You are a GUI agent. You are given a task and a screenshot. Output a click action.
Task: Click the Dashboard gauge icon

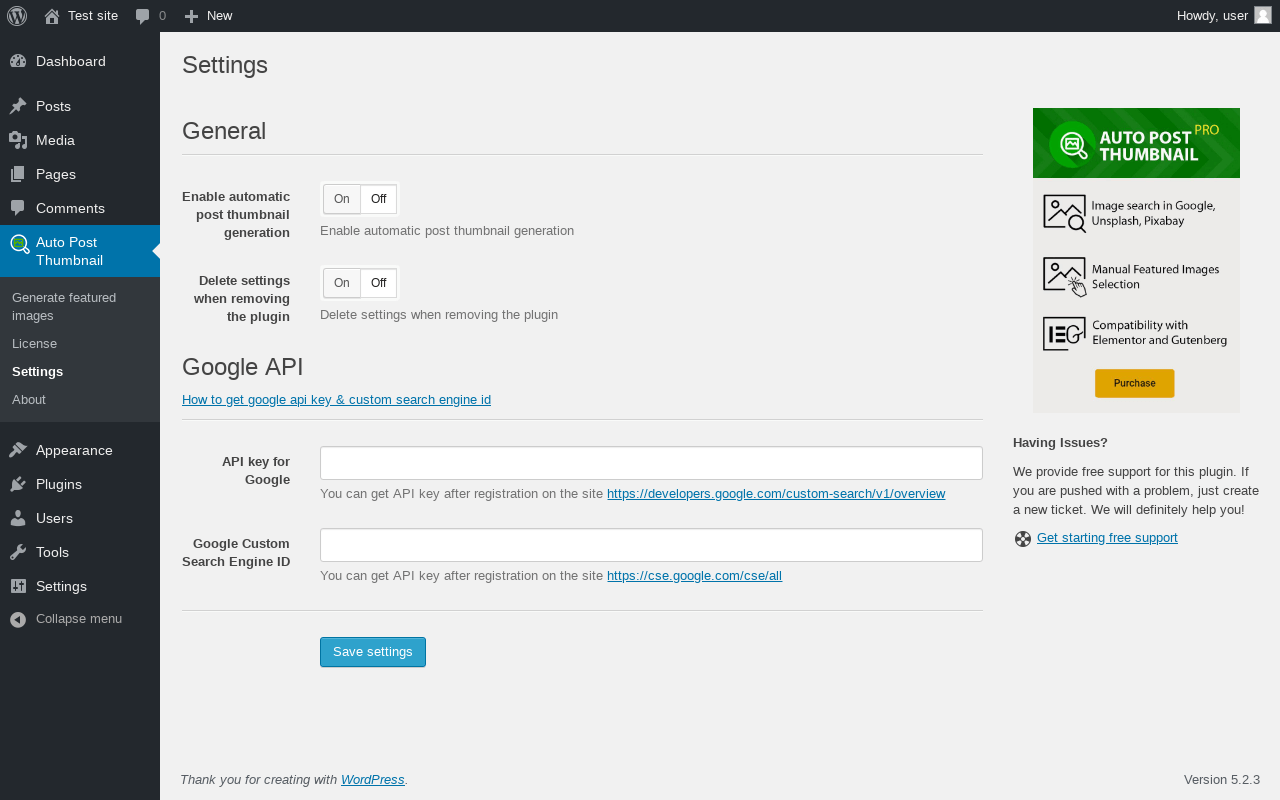(x=18, y=61)
